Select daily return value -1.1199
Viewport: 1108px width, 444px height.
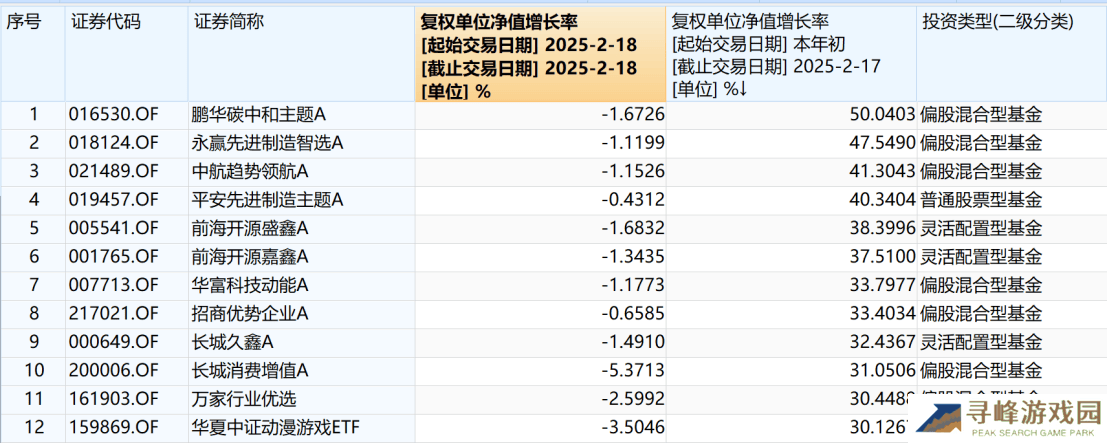click(633, 144)
